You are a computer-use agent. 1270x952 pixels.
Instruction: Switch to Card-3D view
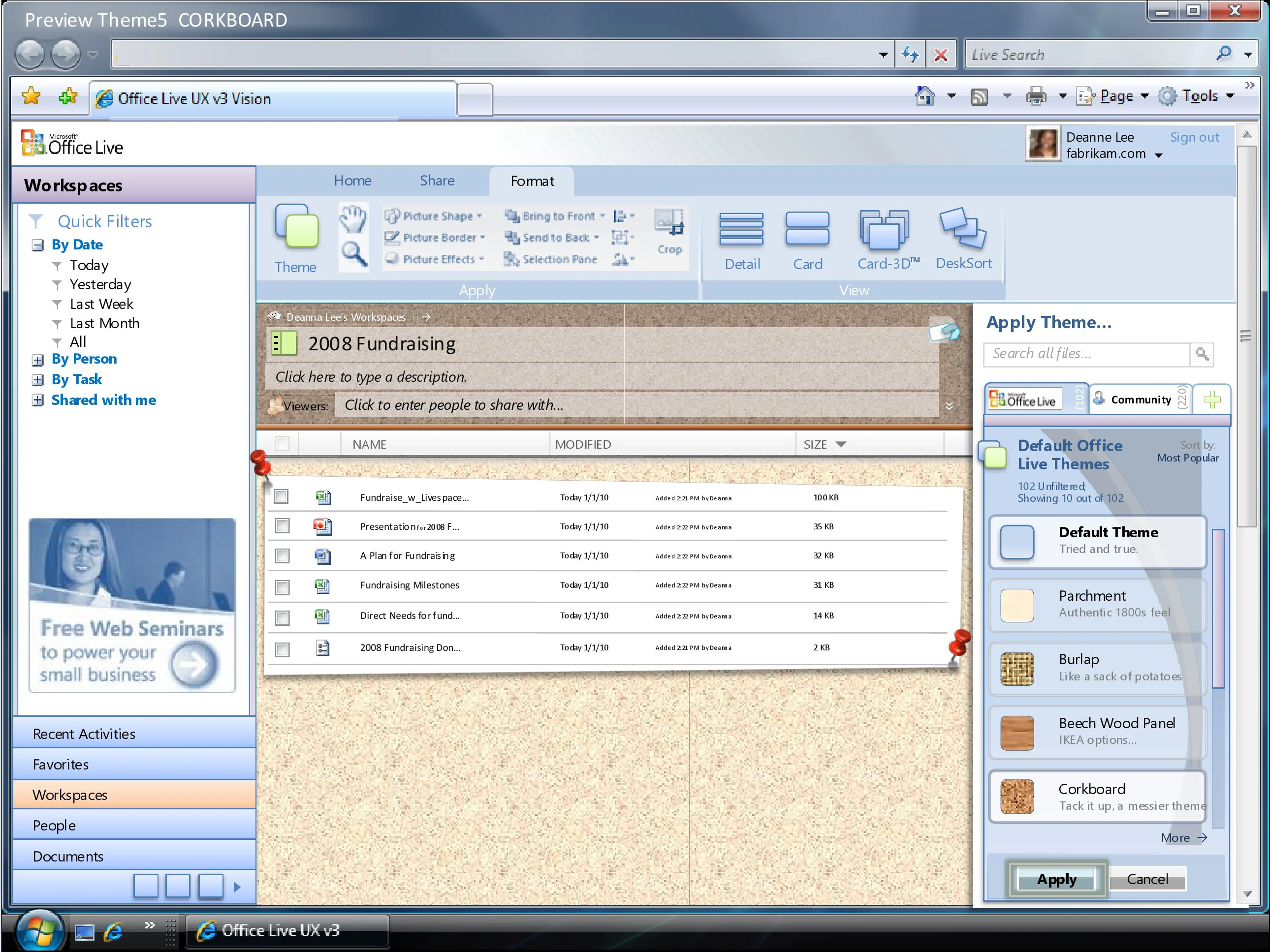887,240
